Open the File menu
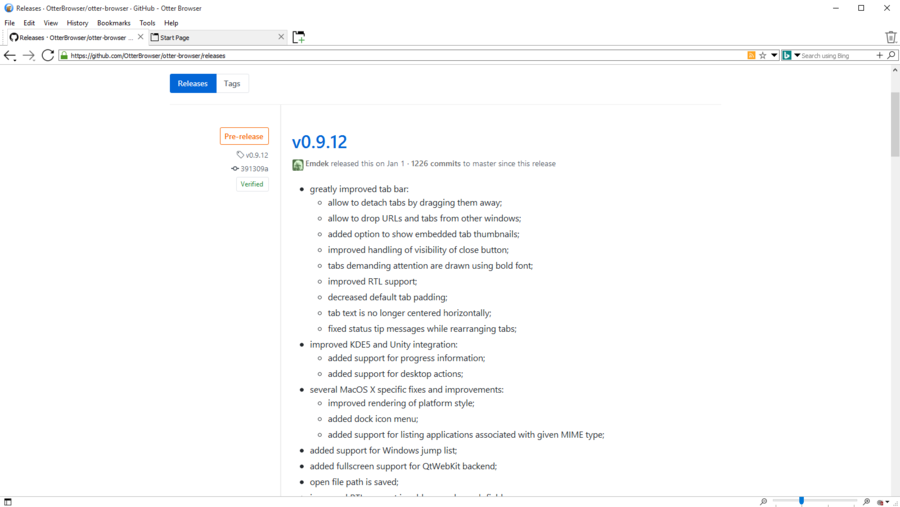The image size is (900, 507). click(10, 23)
